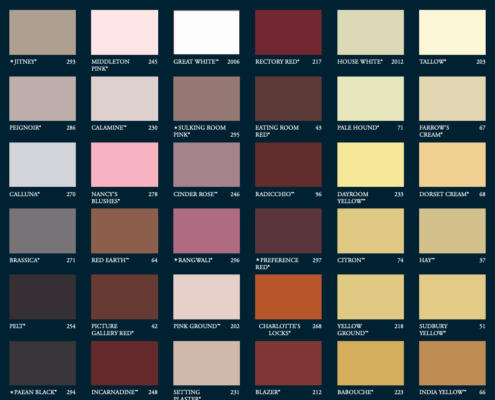Select the Calamine pale pink swatch
The width and height of the screenshot is (495, 400).
click(125, 99)
